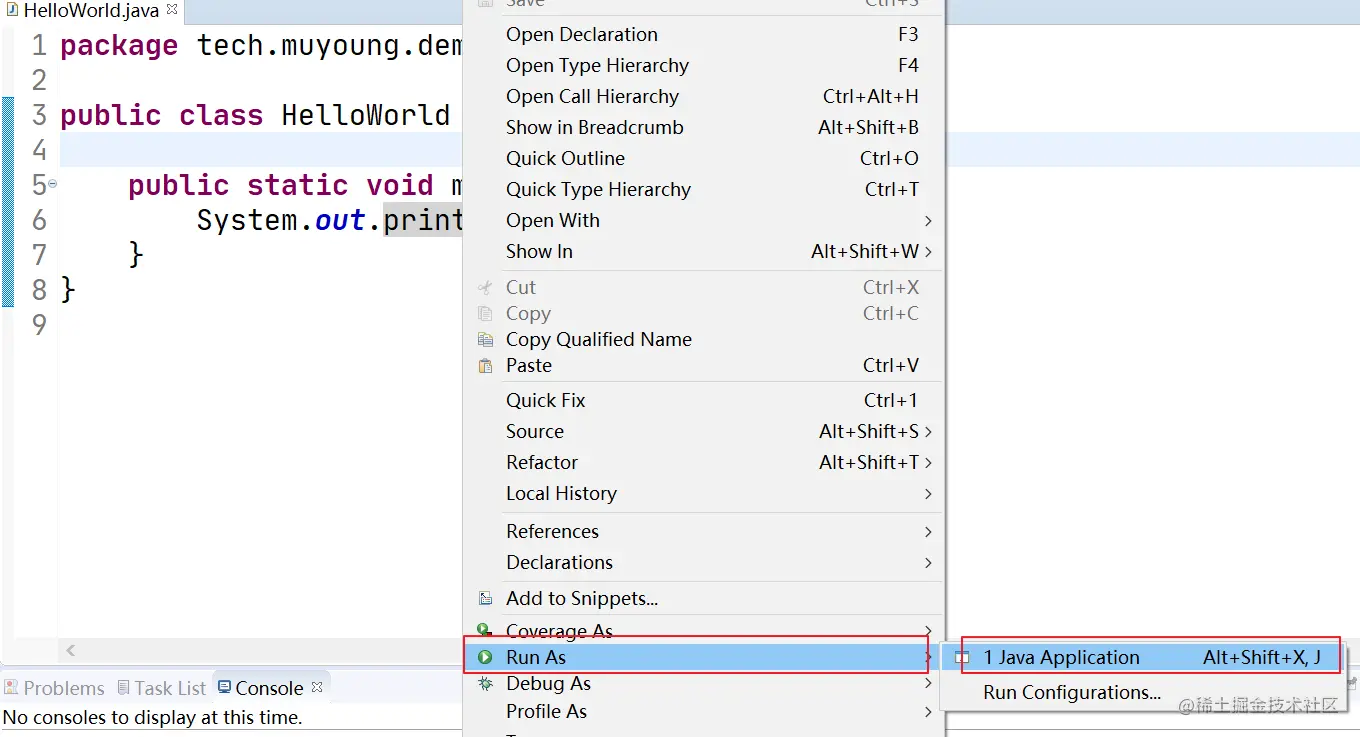This screenshot has width=1360, height=737.
Task: Click the 'void' keyword on line 5
Action: [x=400, y=185]
